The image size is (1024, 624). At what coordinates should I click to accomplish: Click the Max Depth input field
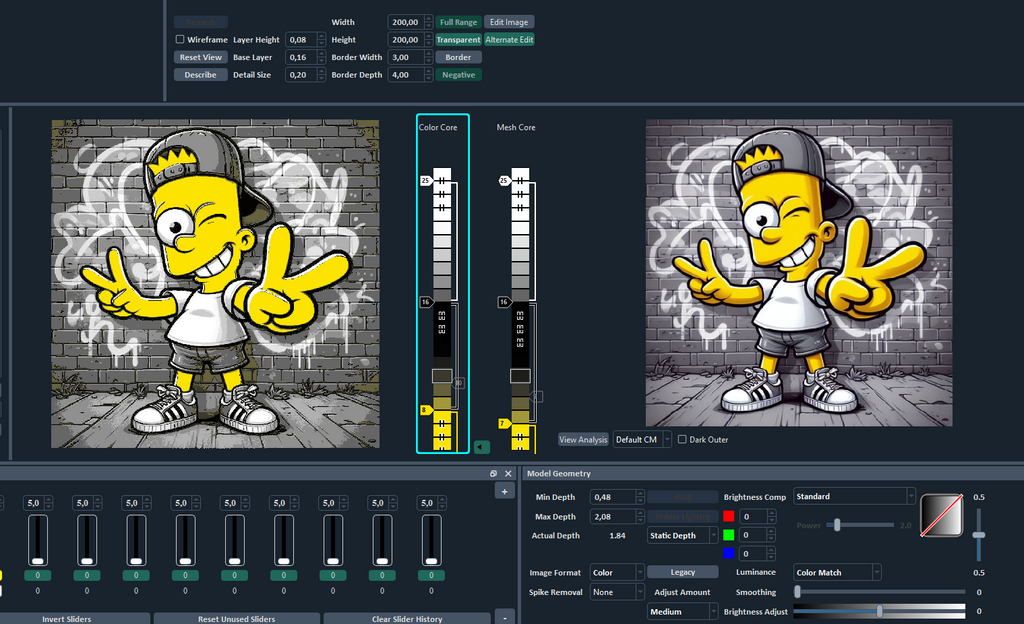(x=613, y=516)
